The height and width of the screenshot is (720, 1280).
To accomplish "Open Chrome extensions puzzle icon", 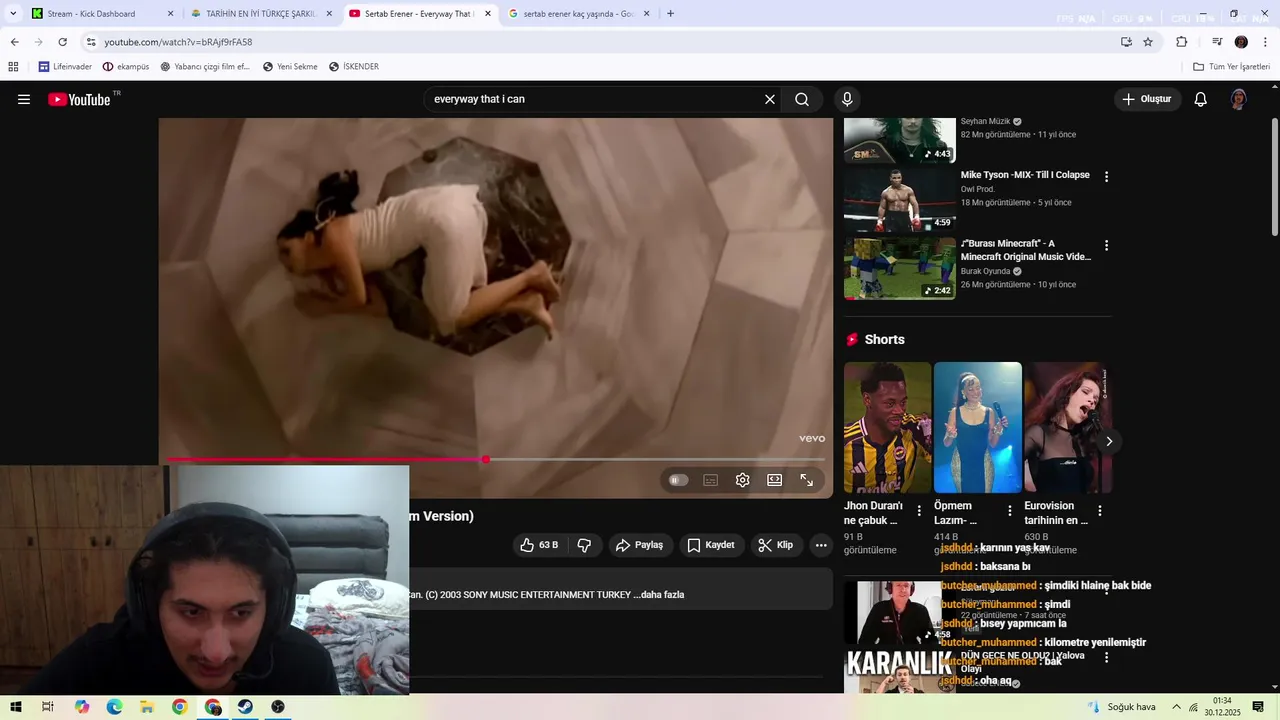I will coord(1181,42).
